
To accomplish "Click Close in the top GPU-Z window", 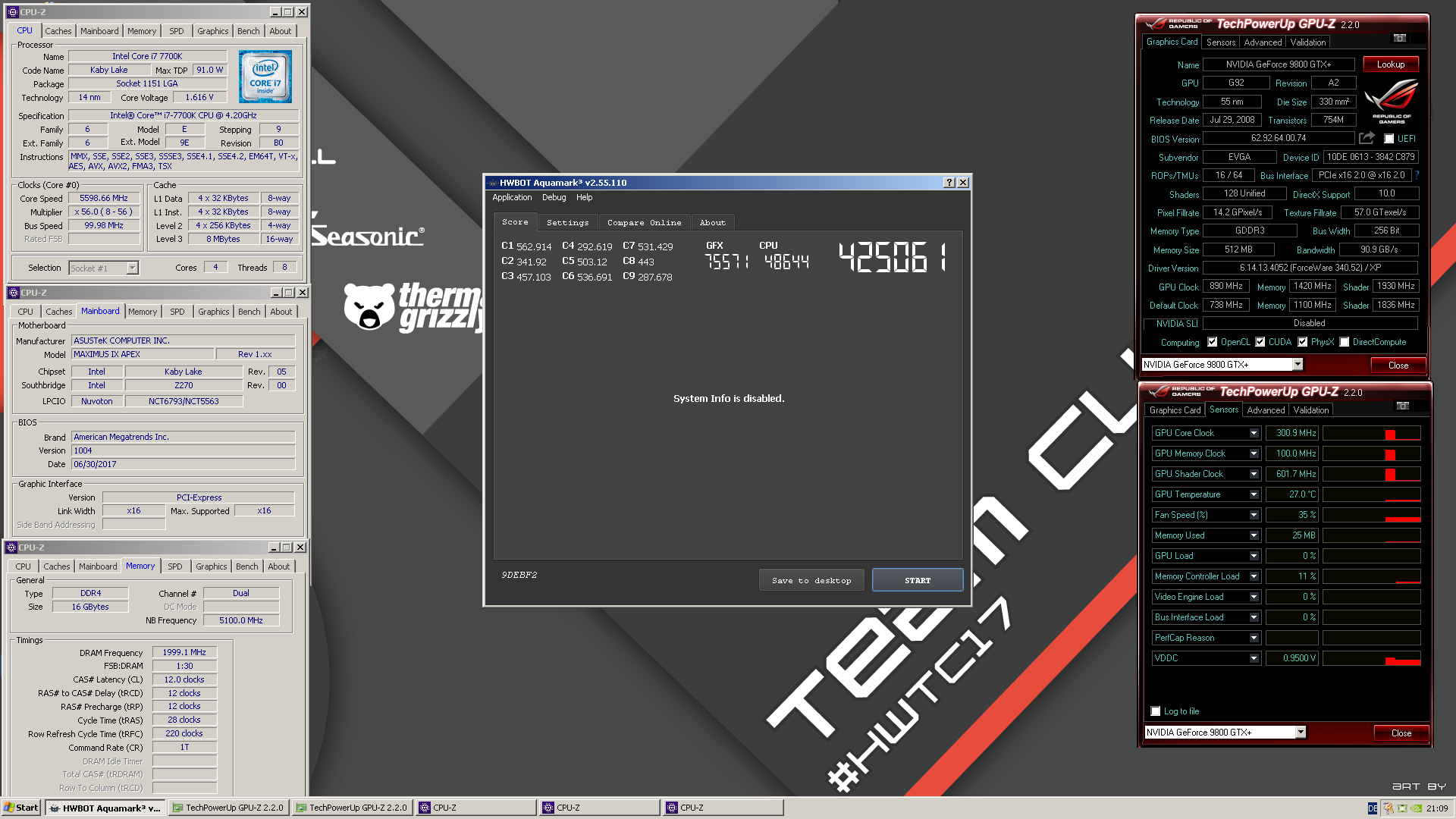I will [x=1398, y=365].
